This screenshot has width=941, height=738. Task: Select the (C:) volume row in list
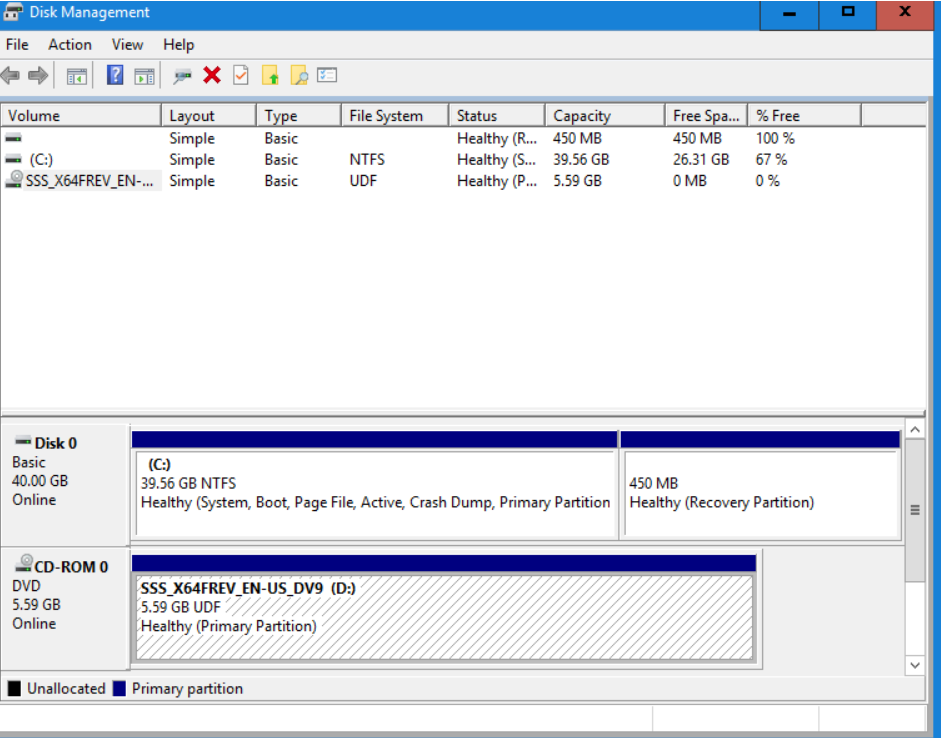tap(40, 160)
